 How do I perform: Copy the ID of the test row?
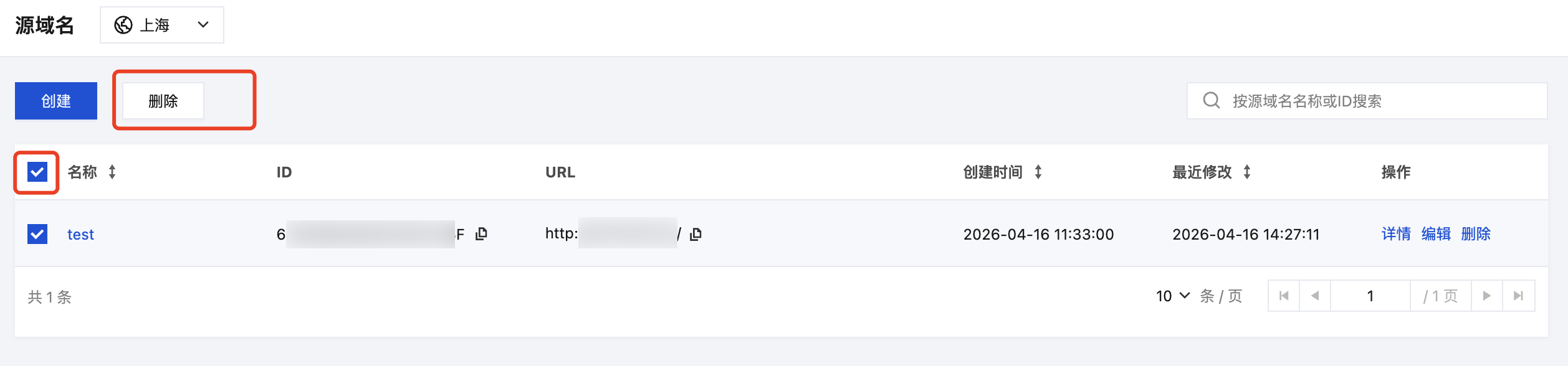coord(481,234)
